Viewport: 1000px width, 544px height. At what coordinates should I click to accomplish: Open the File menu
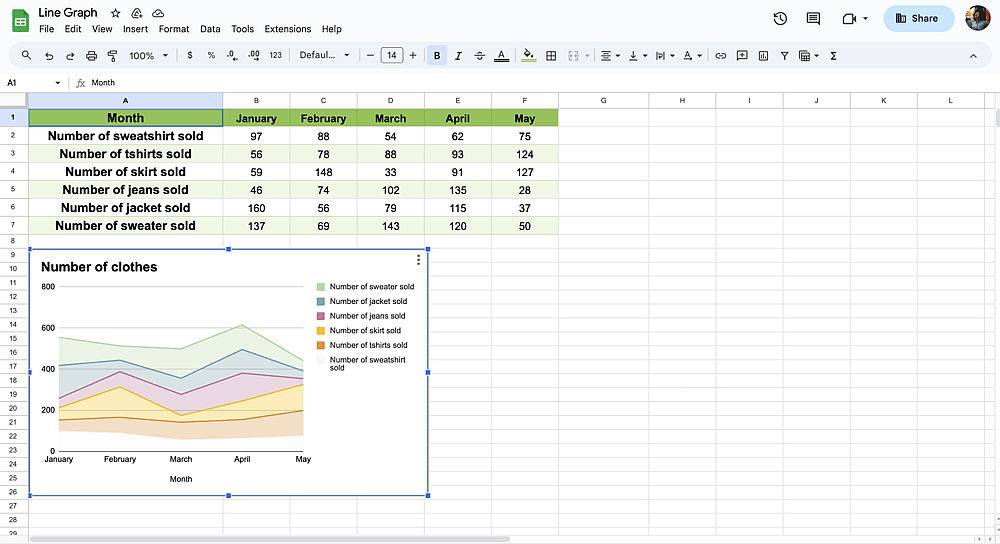click(47, 29)
